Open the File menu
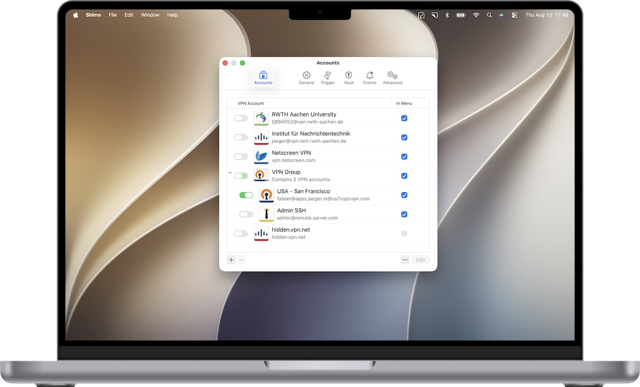 (x=113, y=15)
